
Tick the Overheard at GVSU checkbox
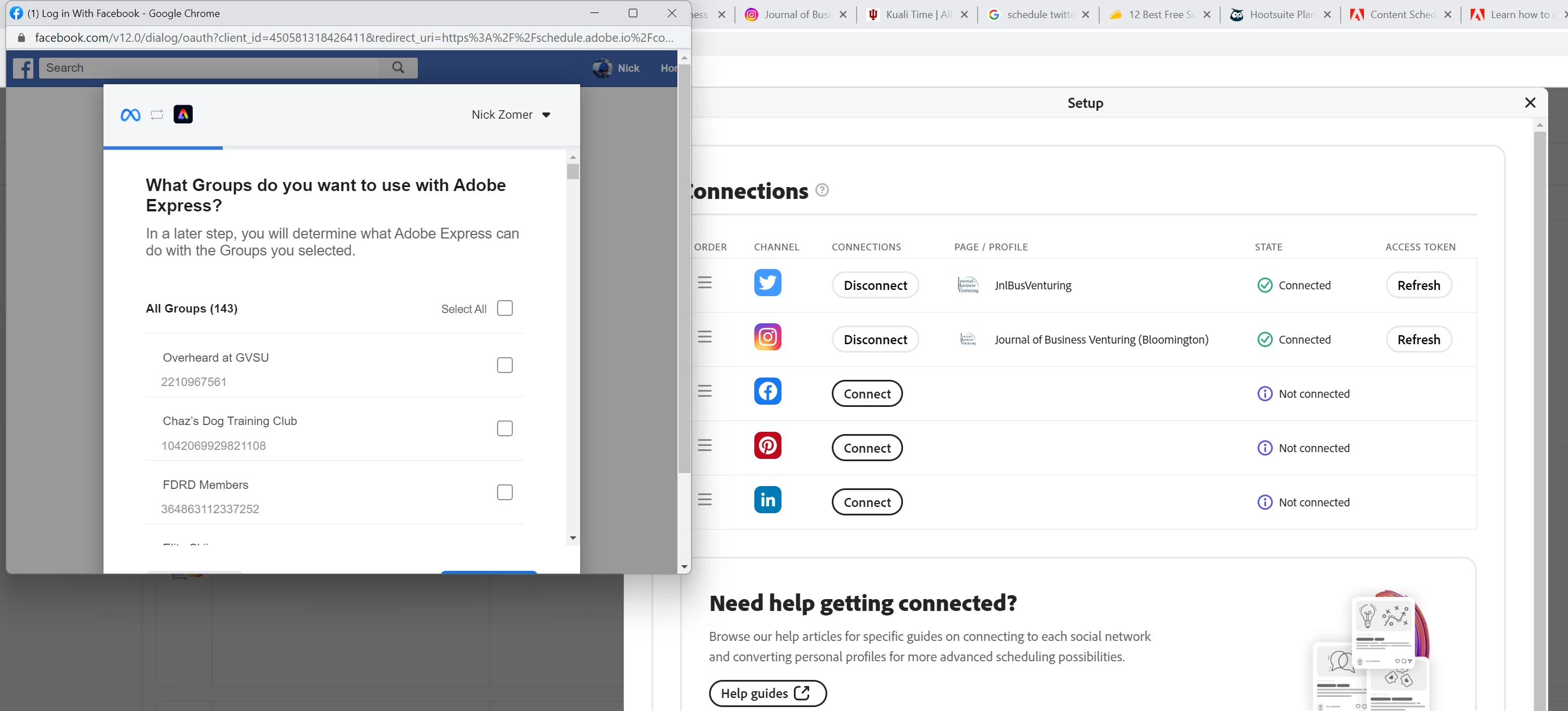coord(504,365)
